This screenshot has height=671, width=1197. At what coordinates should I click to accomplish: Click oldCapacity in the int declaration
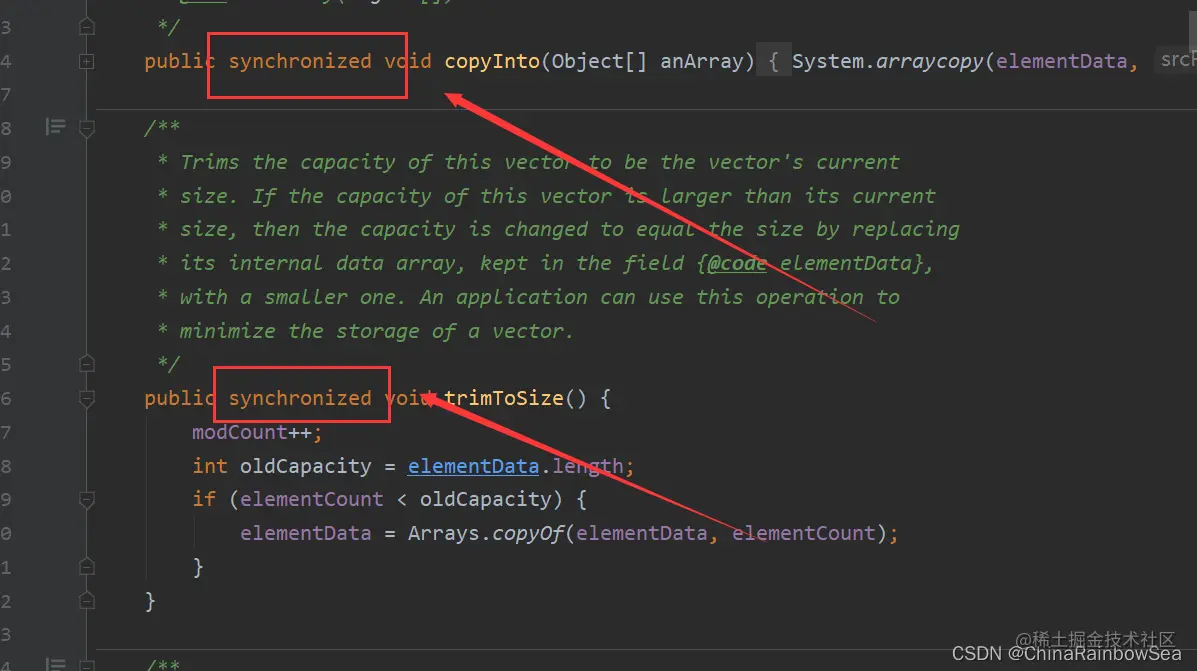[305, 466]
